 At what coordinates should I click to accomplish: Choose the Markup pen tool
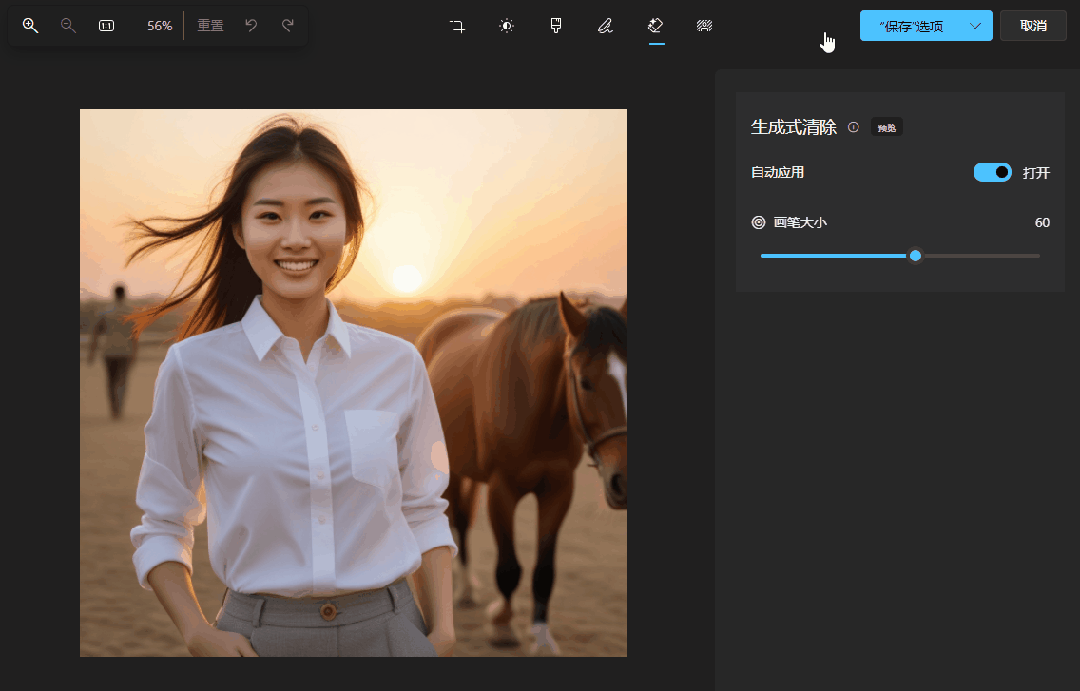605,26
